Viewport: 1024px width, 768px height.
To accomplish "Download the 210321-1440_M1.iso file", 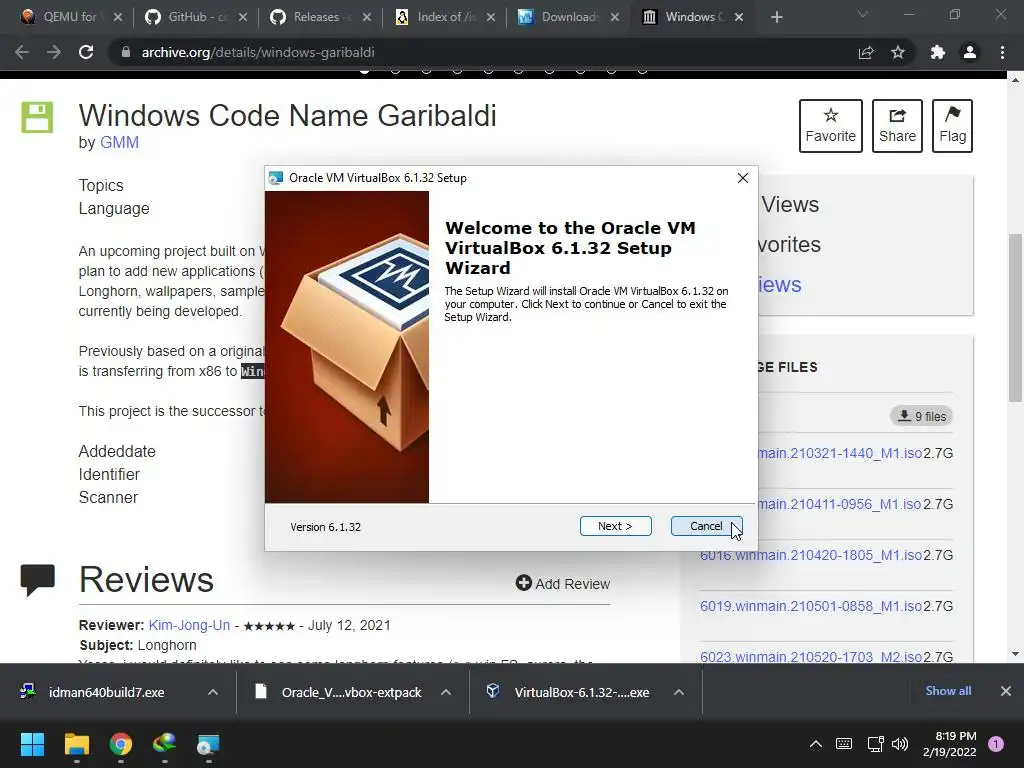I will tap(839, 453).
